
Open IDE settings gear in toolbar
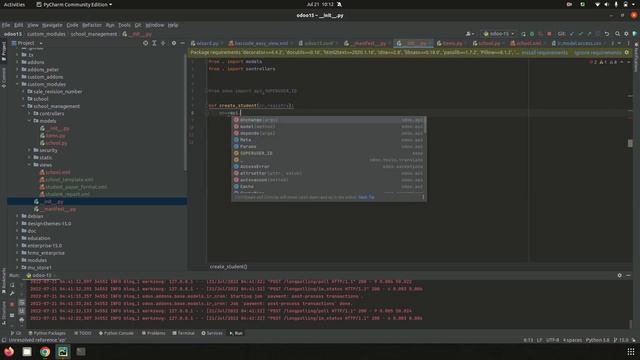pyautogui.click(x=626, y=34)
